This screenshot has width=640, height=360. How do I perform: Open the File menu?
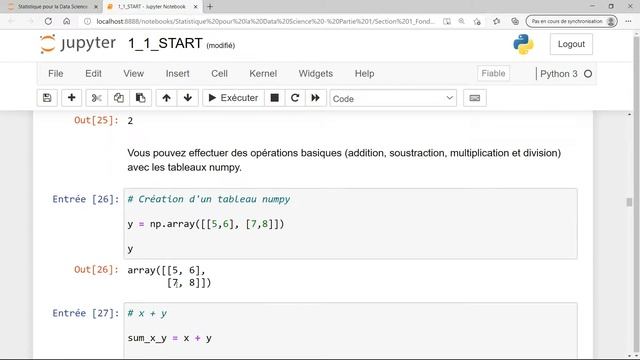[56, 73]
